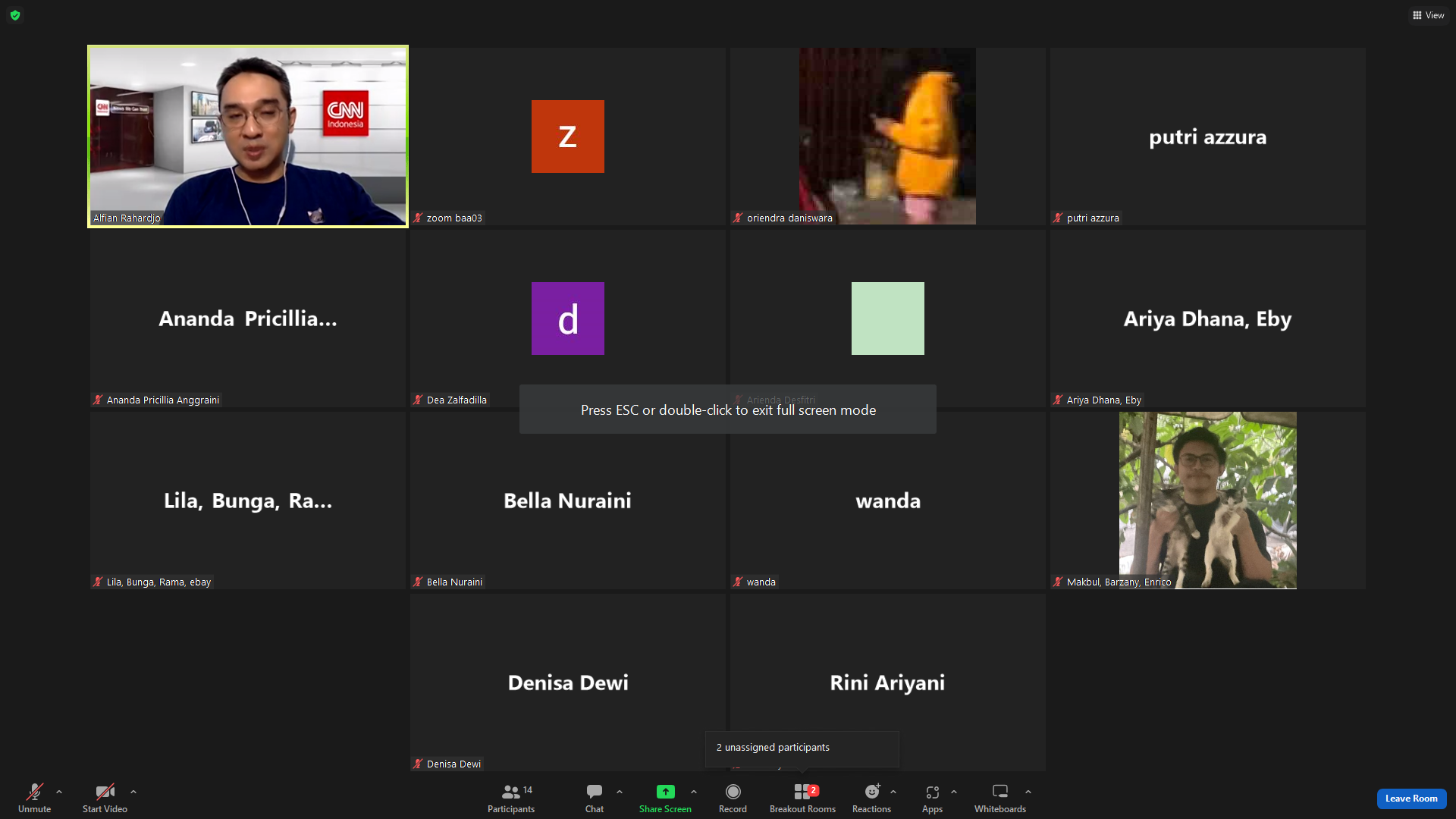This screenshot has height=819, width=1456.
Task: Open Whiteboards
Action: 1000,798
